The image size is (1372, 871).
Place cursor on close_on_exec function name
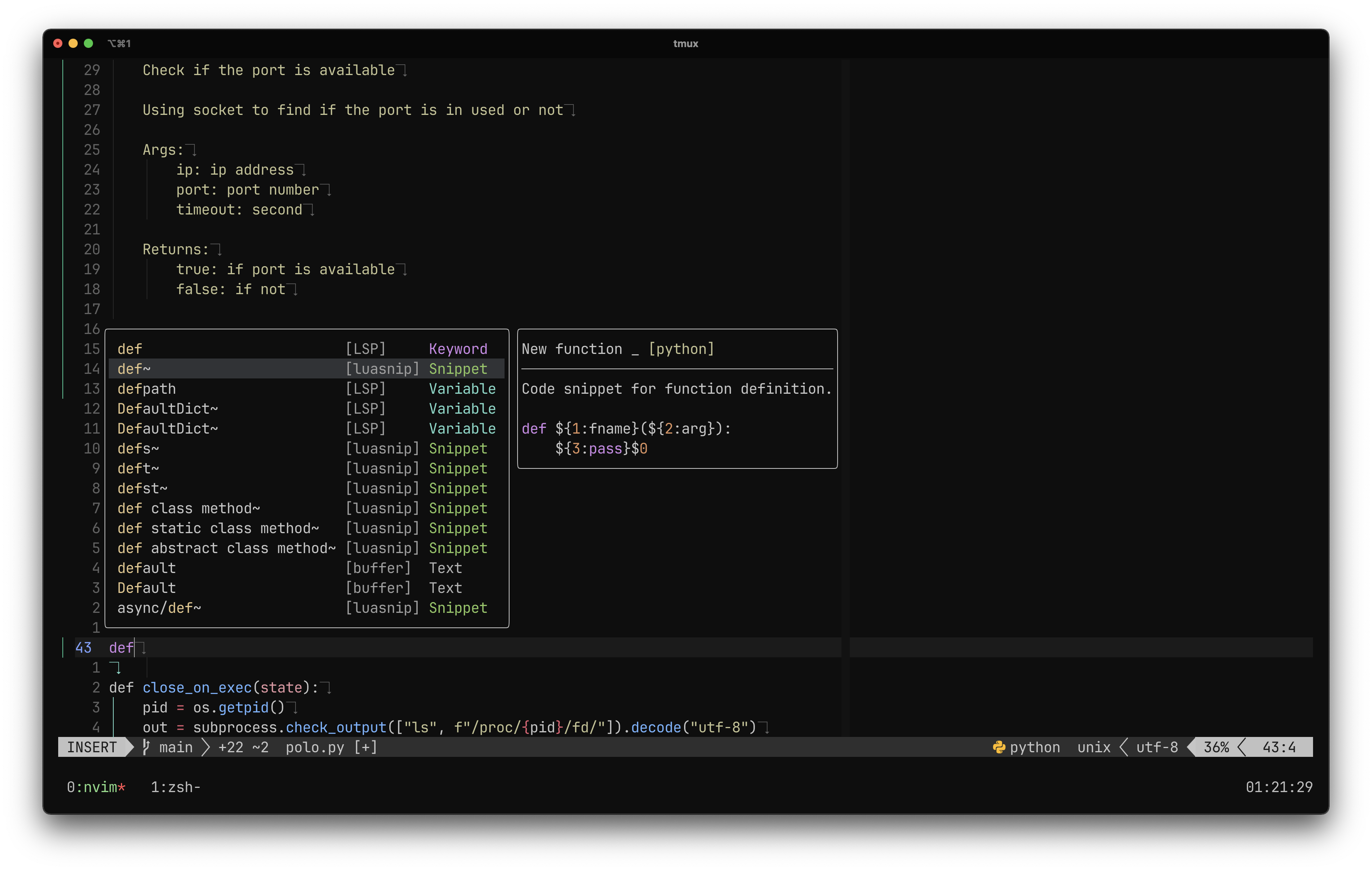197,688
